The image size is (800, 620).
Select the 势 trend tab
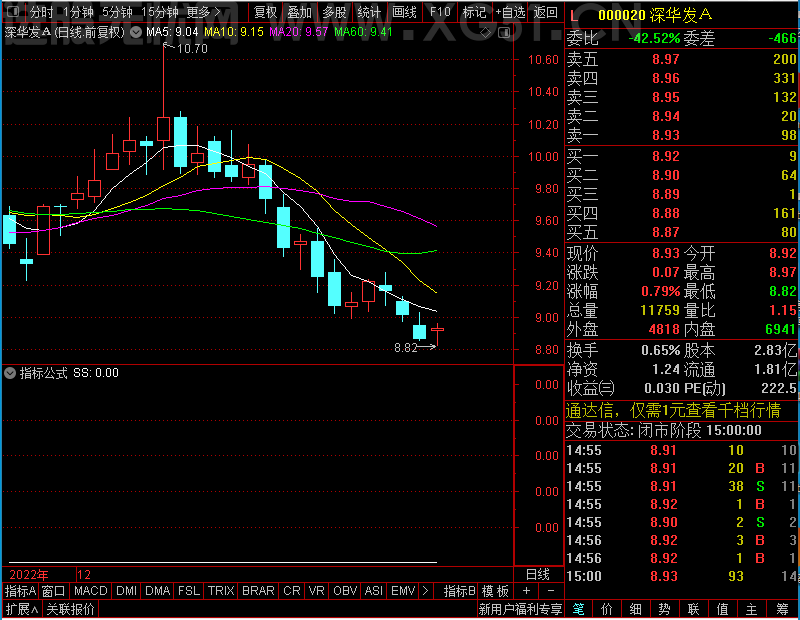(664, 609)
